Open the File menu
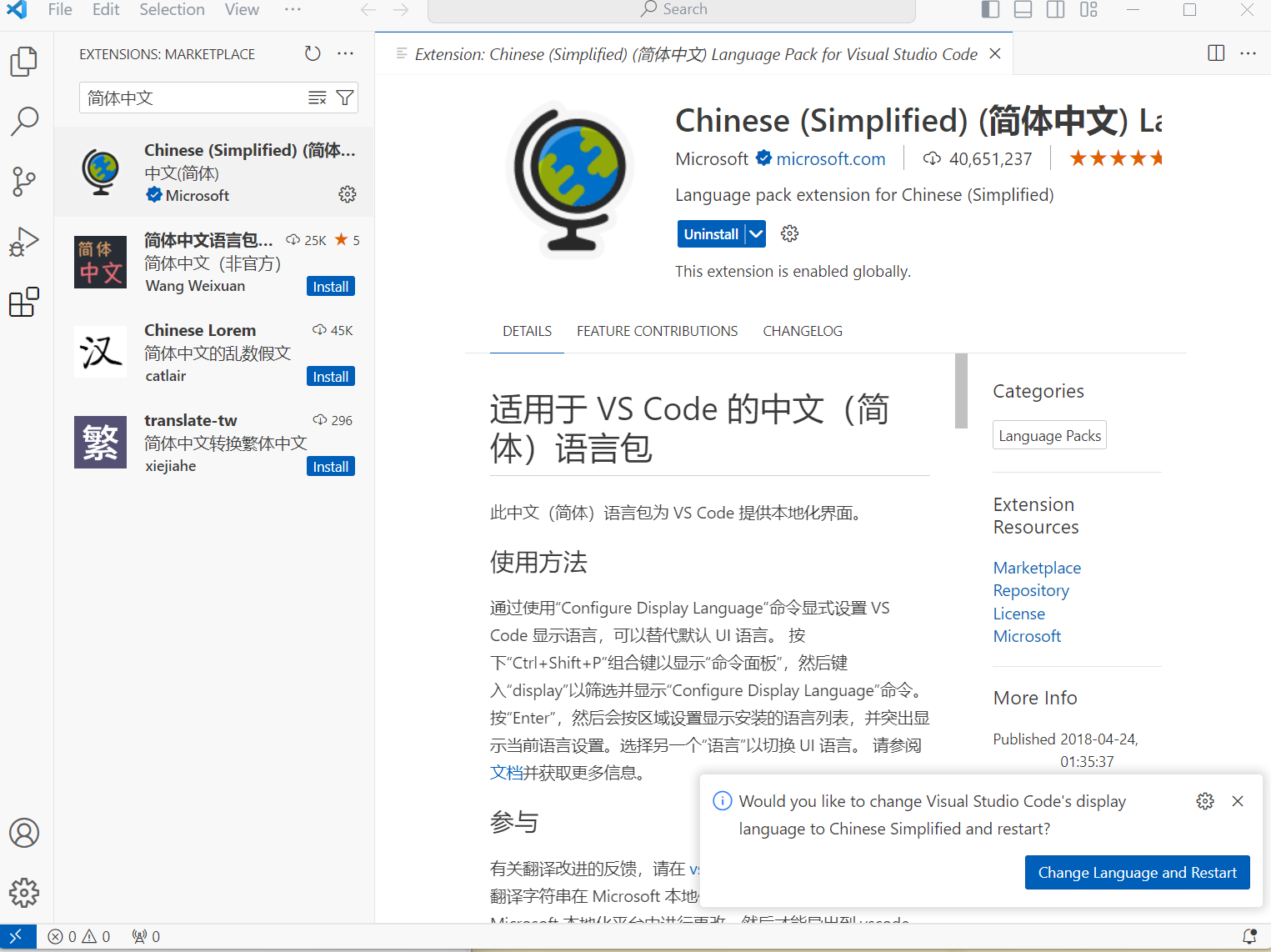Image resolution: width=1271 pixels, height=952 pixels. 60,9
